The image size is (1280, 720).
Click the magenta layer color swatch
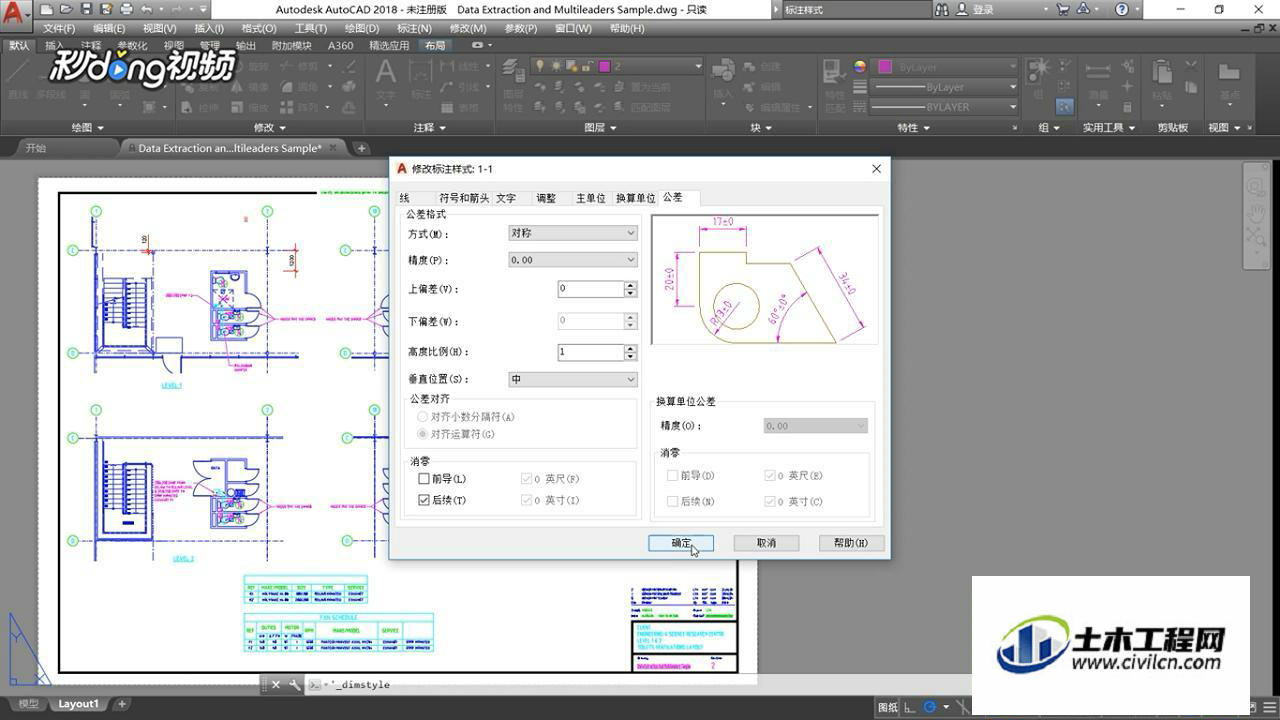(604, 66)
